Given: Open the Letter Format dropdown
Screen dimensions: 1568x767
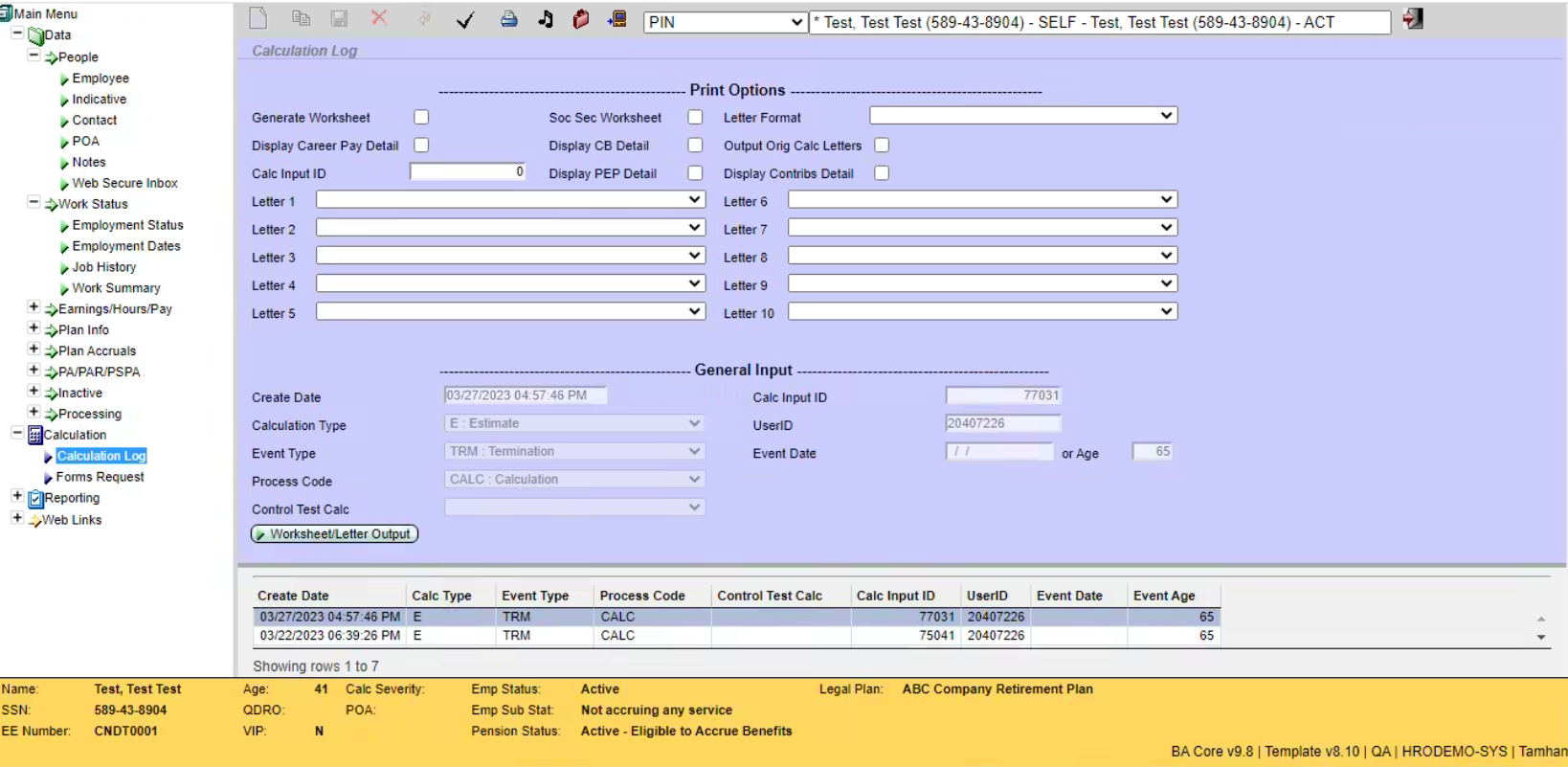Looking at the screenshot, I should [x=1022, y=116].
